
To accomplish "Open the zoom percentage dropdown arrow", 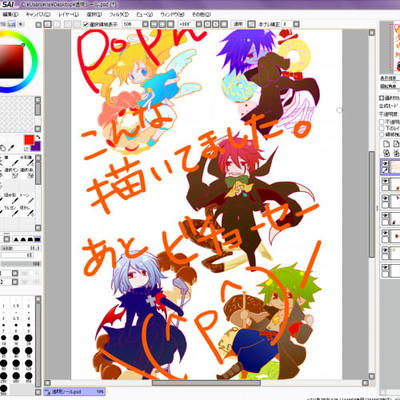I will pos(145,24).
